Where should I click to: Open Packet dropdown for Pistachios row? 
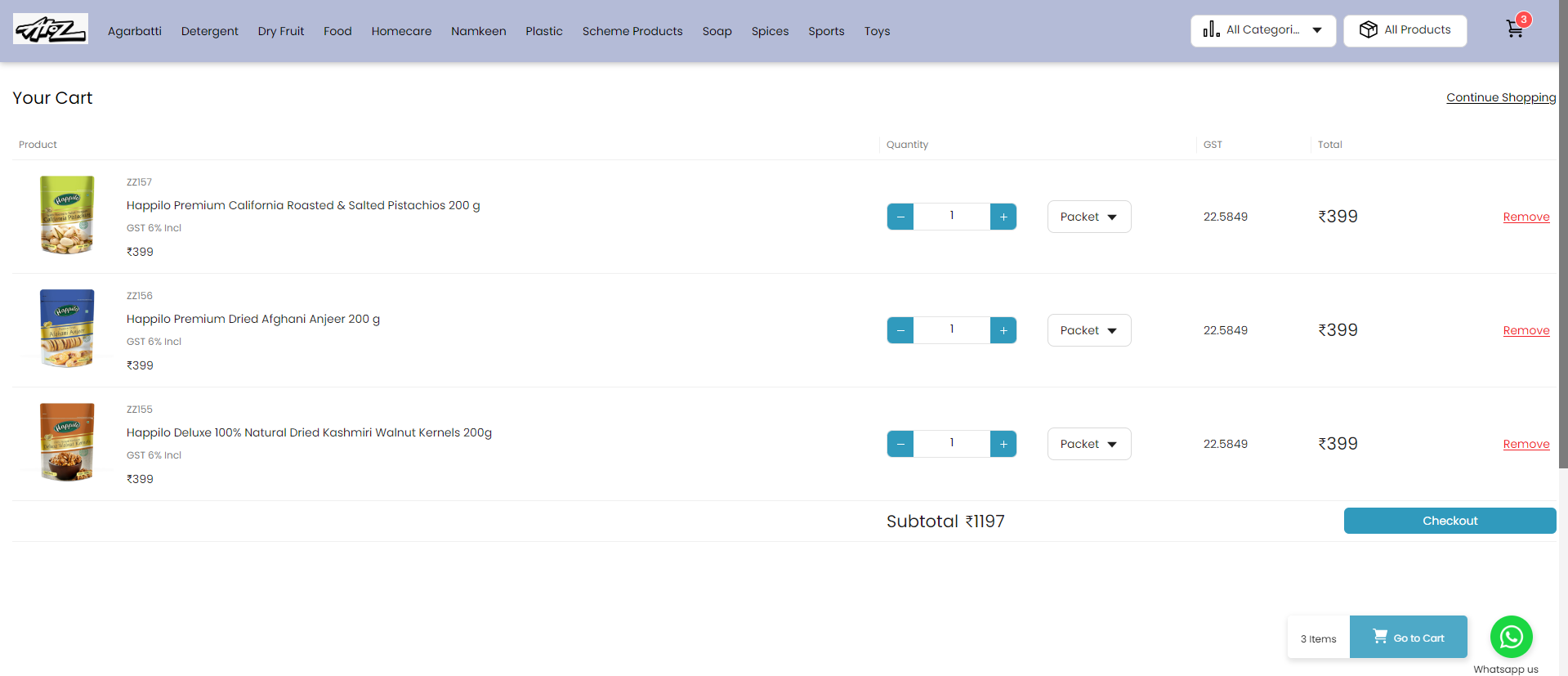(x=1089, y=217)
